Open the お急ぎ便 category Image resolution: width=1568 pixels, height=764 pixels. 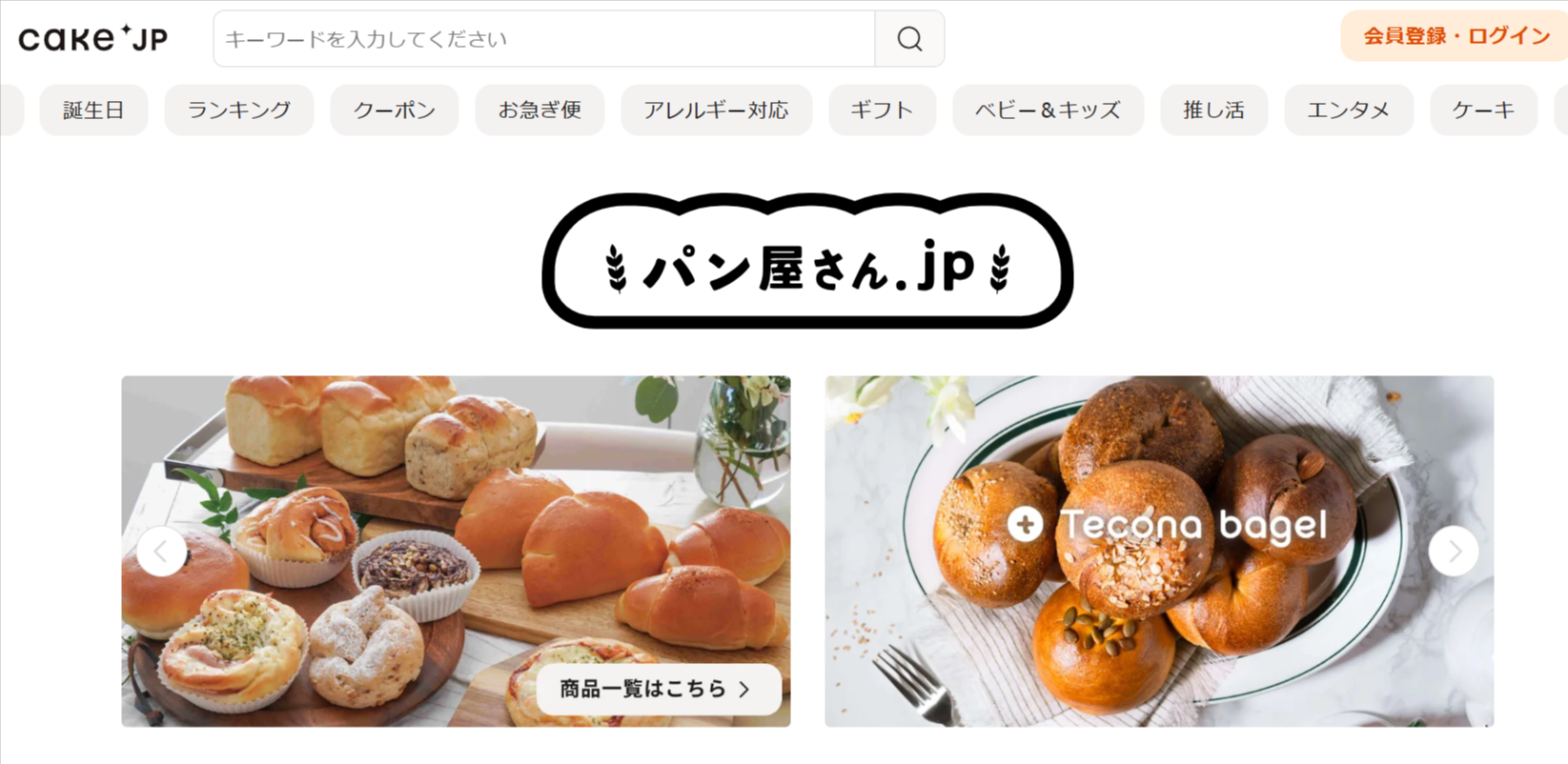coord(540,111)
